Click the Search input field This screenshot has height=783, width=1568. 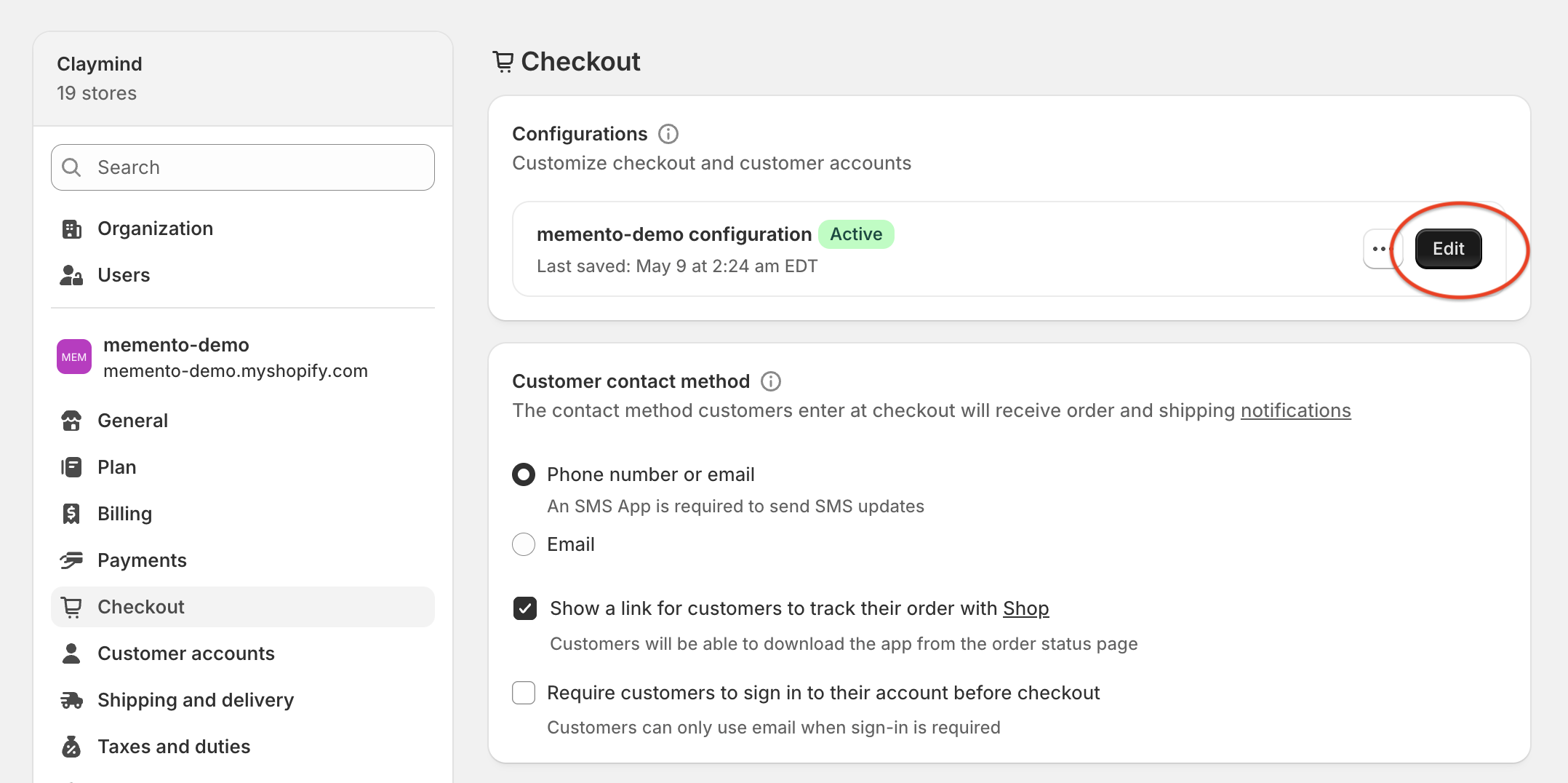[x=243, y=168]
